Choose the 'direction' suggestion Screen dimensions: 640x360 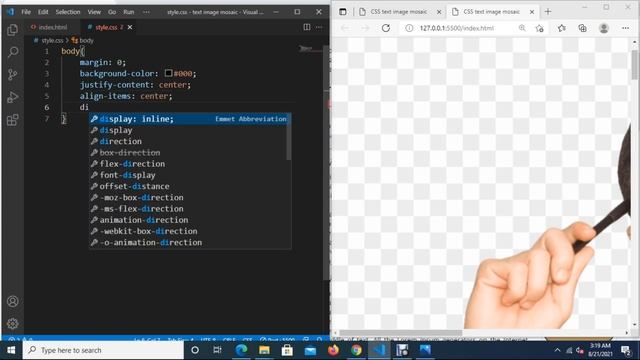point(189,141)
